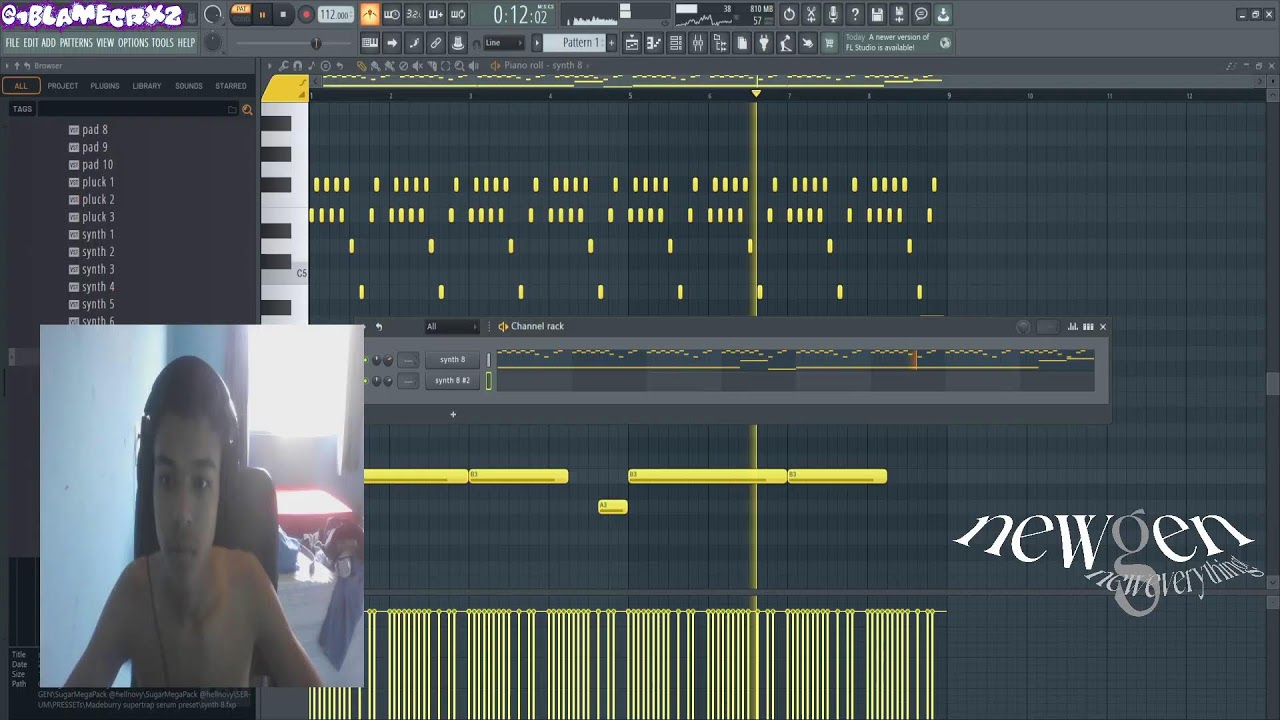Image resolution: width=1280 pixels, height=720 pixels.
Task: Click the one-click audio recording microphone
Action: point(833,15)
